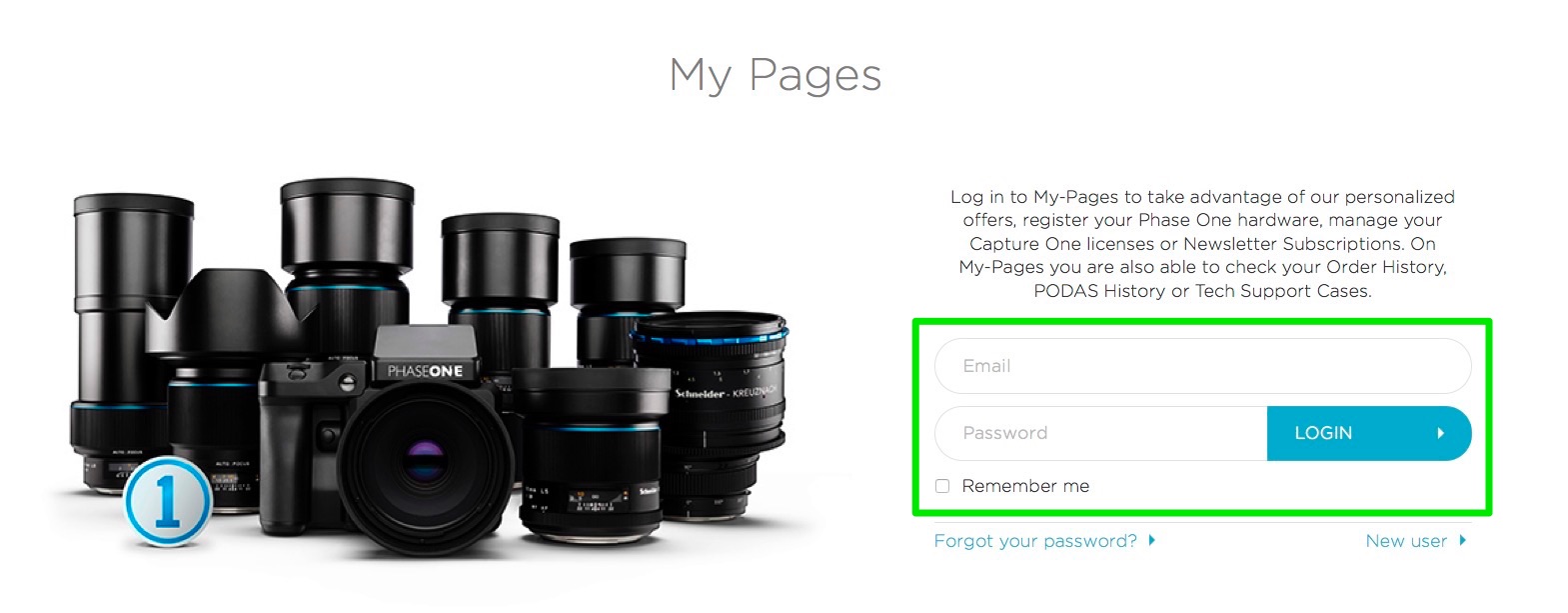Image resolution: width=1568 pixels, height=613 pixels.
Task: Click the arrow next to New user
Action: click(1462, 540)
